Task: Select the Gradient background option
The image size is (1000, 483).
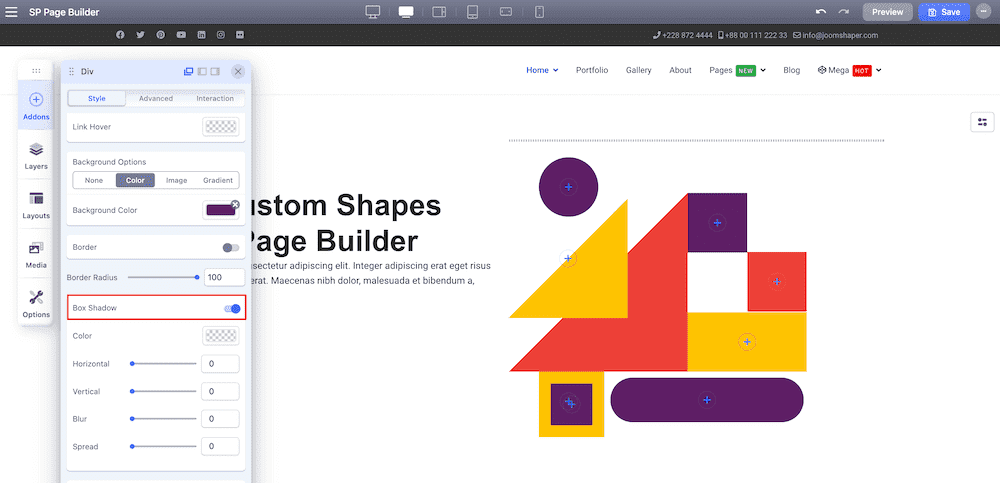Action: coord(218,181)
